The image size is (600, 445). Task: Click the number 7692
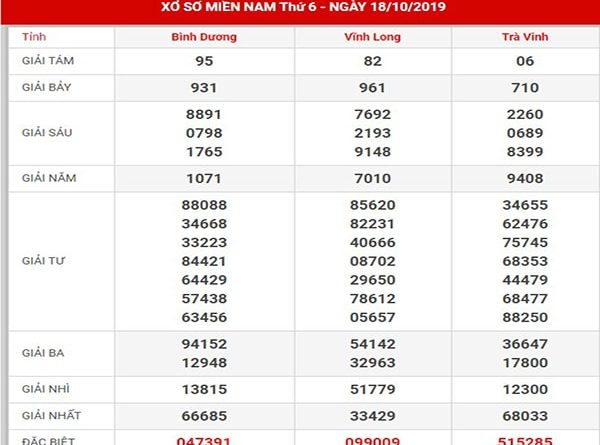[372, 114]
